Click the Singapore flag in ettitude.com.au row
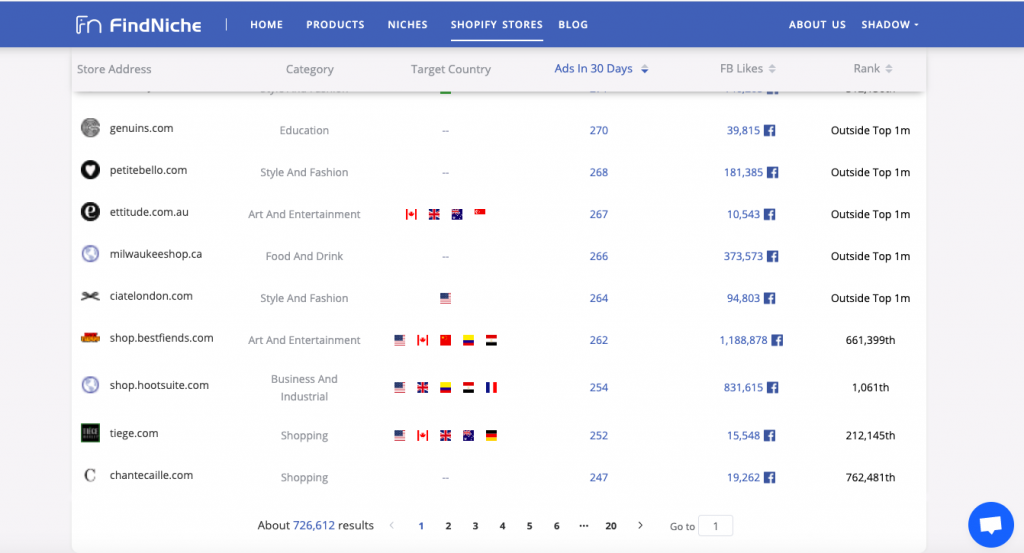The height and width of the screenshot is (553, 1024). 480,212
